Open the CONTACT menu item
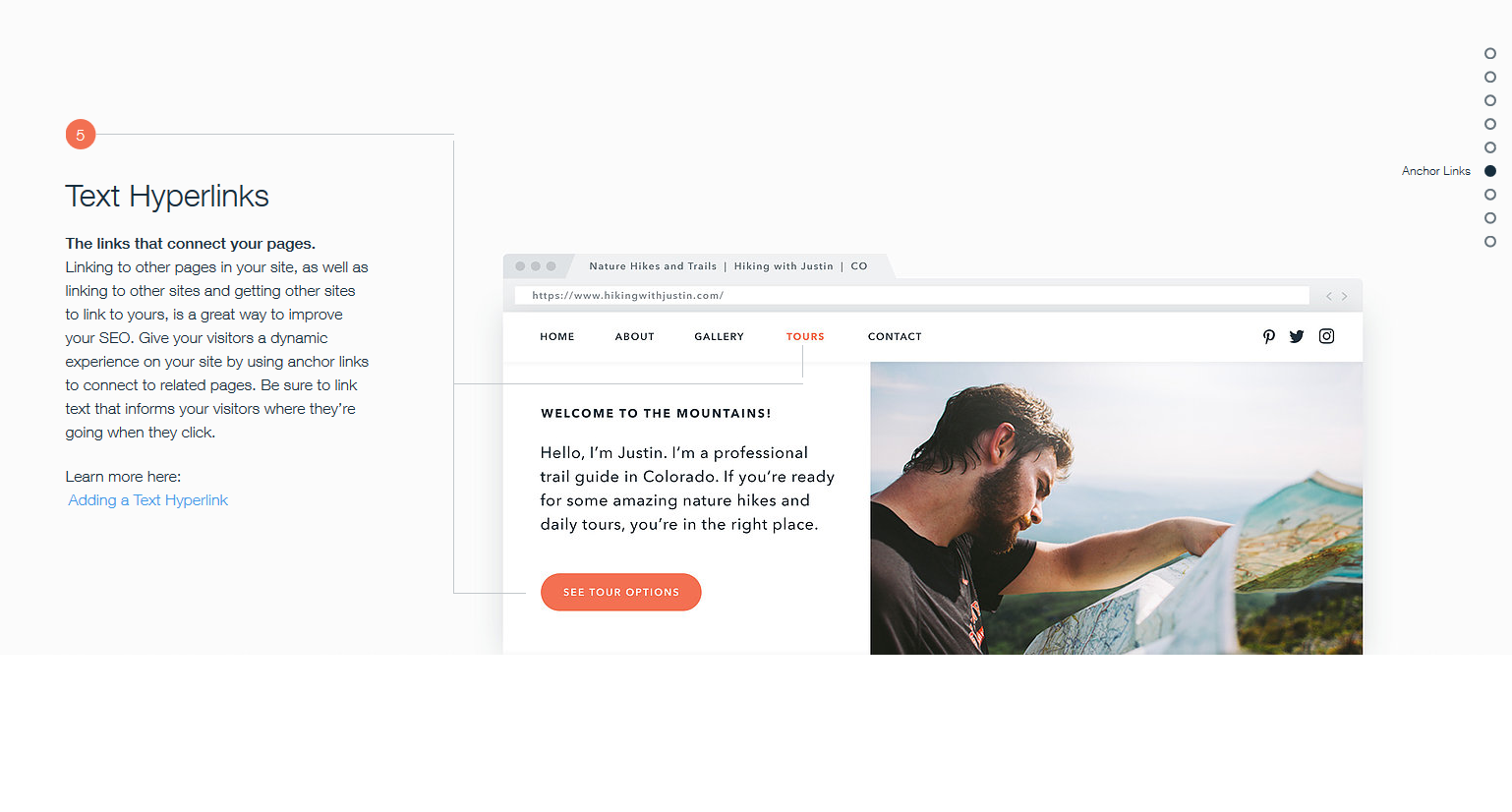The width and height of the screenshot is (1512, 812). tap(895, 336)
